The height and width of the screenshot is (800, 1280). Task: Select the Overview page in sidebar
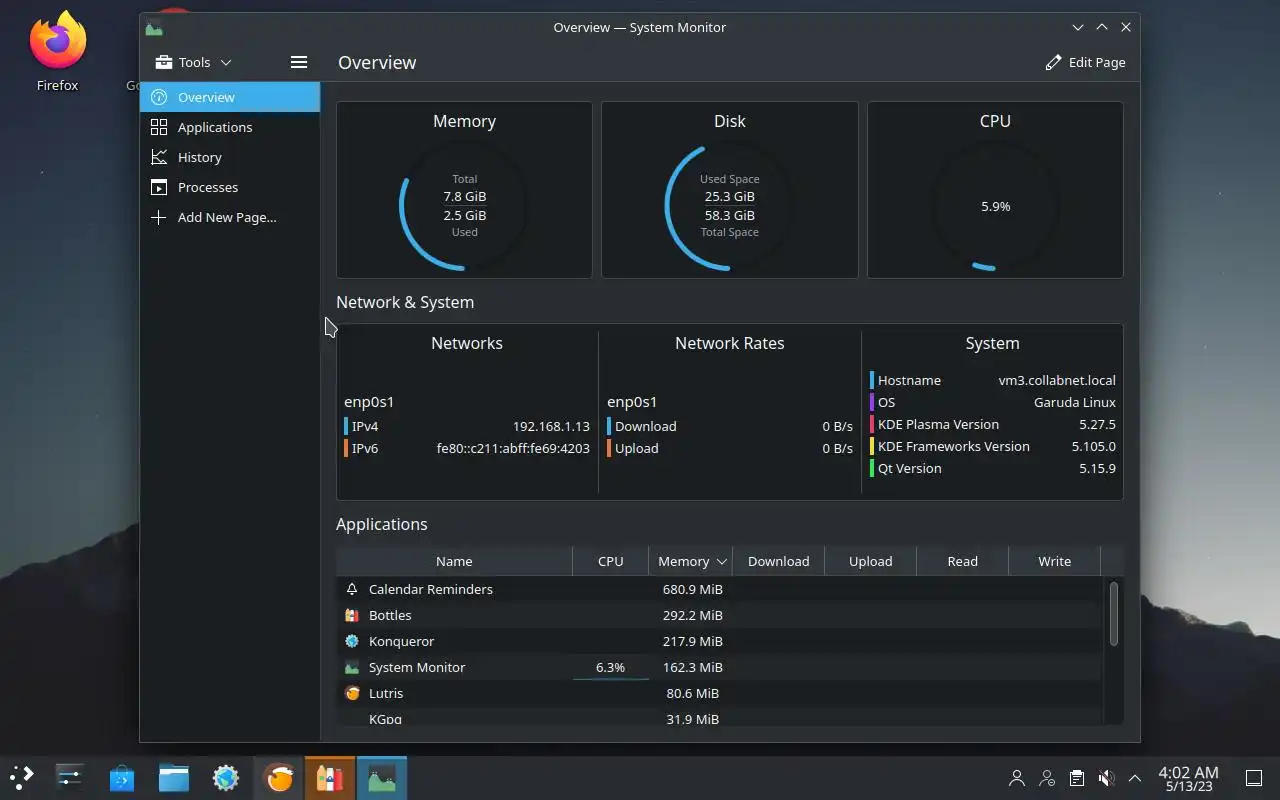click(230, 97)
